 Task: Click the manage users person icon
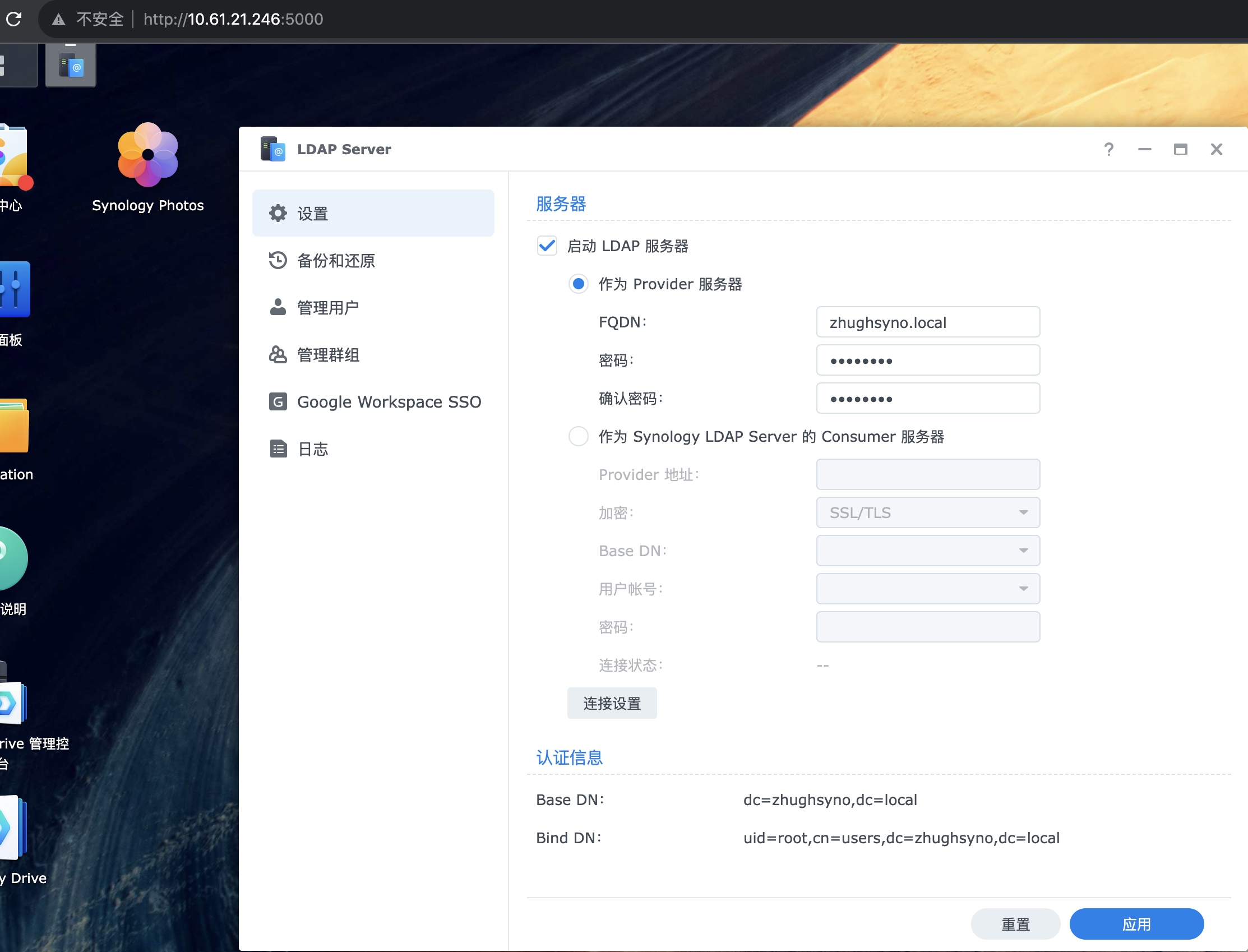pyautogui.click(x=278, y=307)
